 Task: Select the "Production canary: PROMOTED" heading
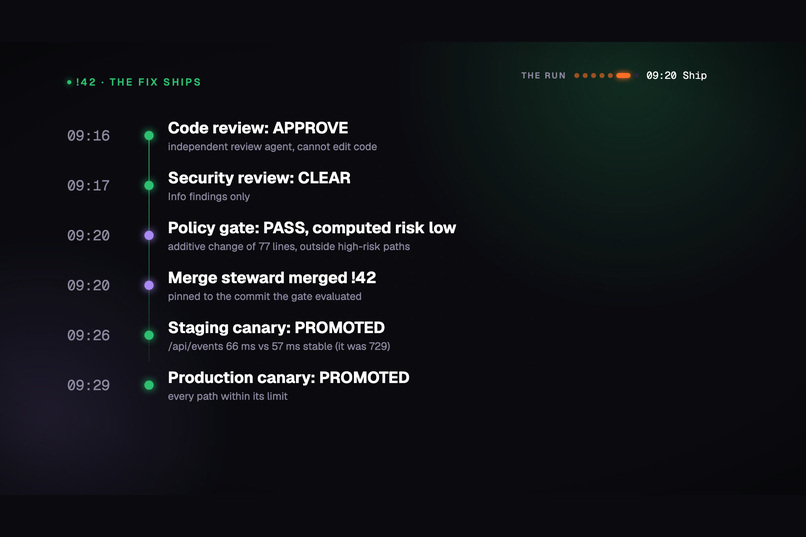[289, 377]
